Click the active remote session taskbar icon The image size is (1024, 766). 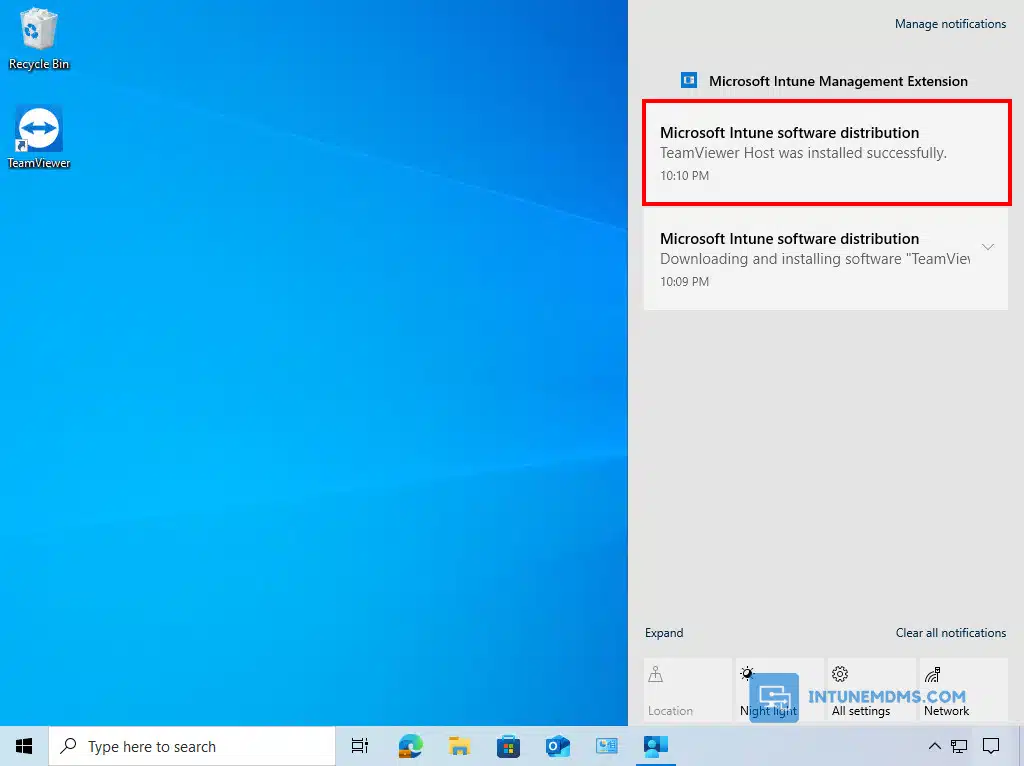[x=656, y=746]
